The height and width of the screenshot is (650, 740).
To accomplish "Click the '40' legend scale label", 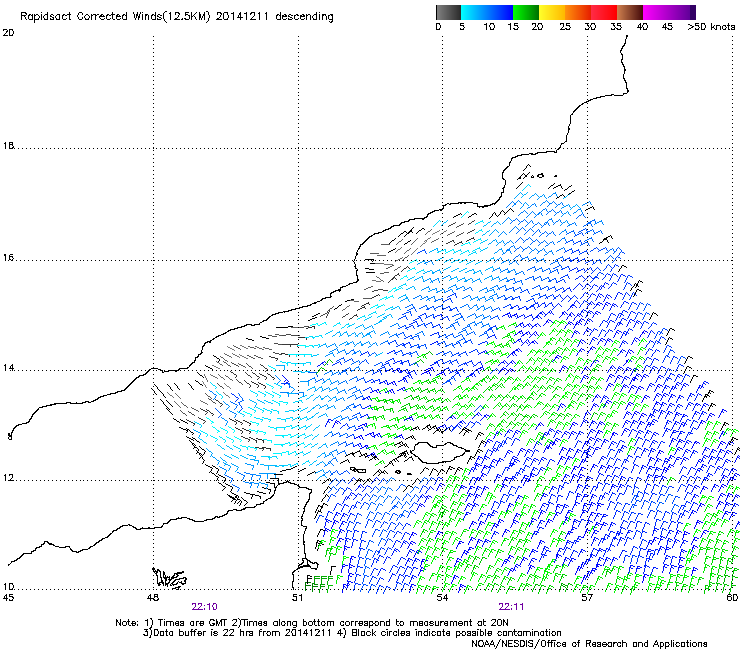I will coord(642,26).
